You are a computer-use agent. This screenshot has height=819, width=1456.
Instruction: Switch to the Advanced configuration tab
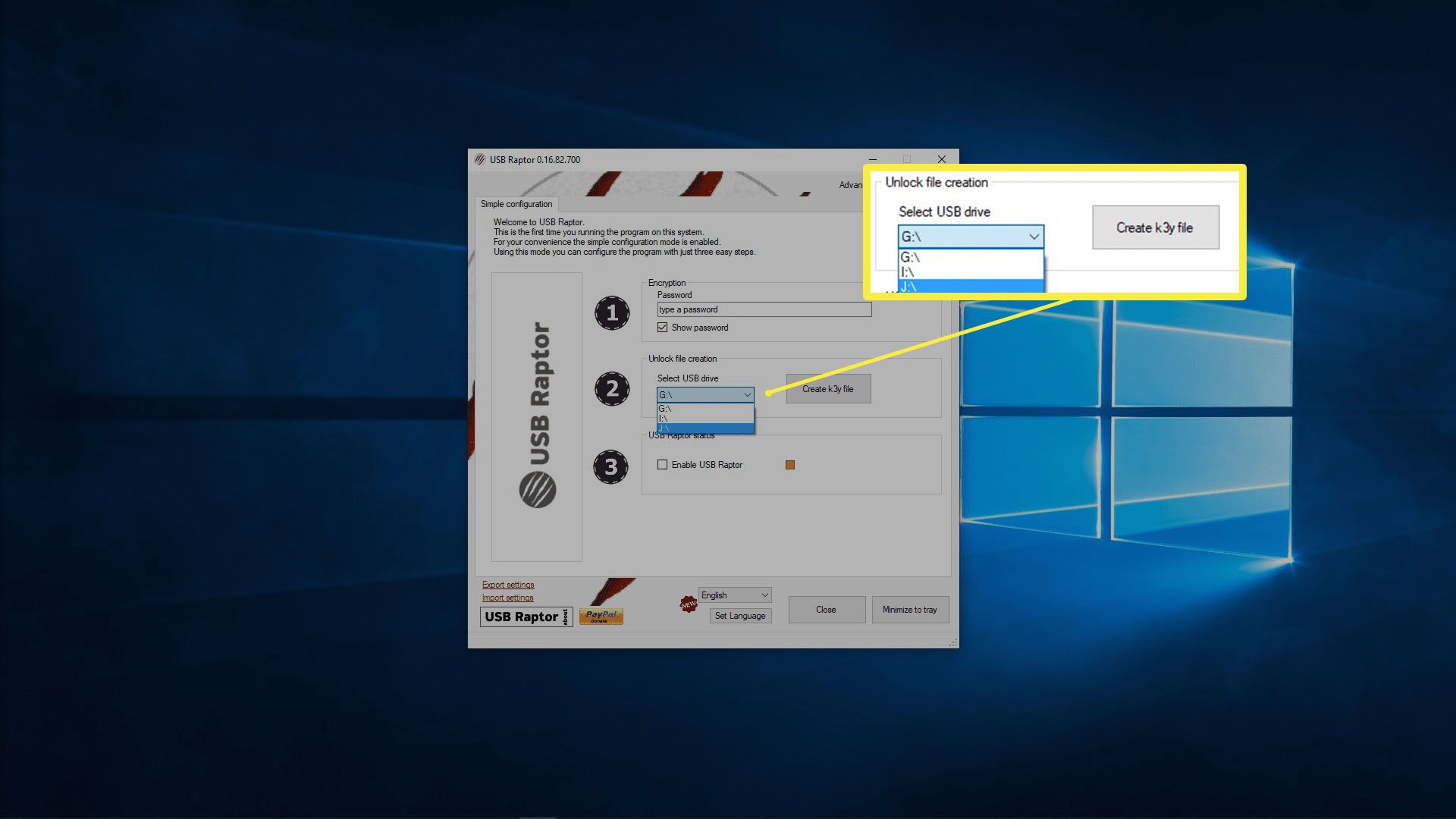(849, 185)
